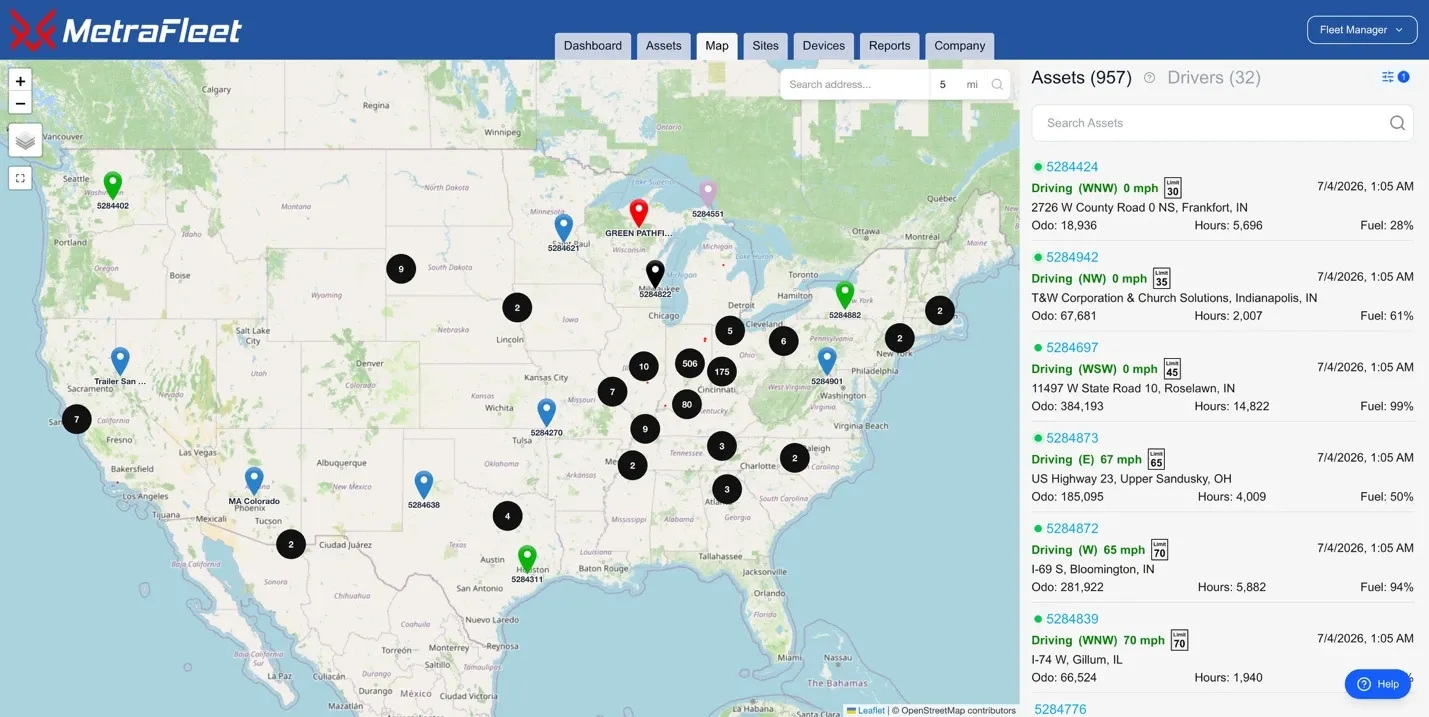This screenshot has height=717, width=1429.
Task: Expand the 175 asset cluster
Action: tap(721, 372)
